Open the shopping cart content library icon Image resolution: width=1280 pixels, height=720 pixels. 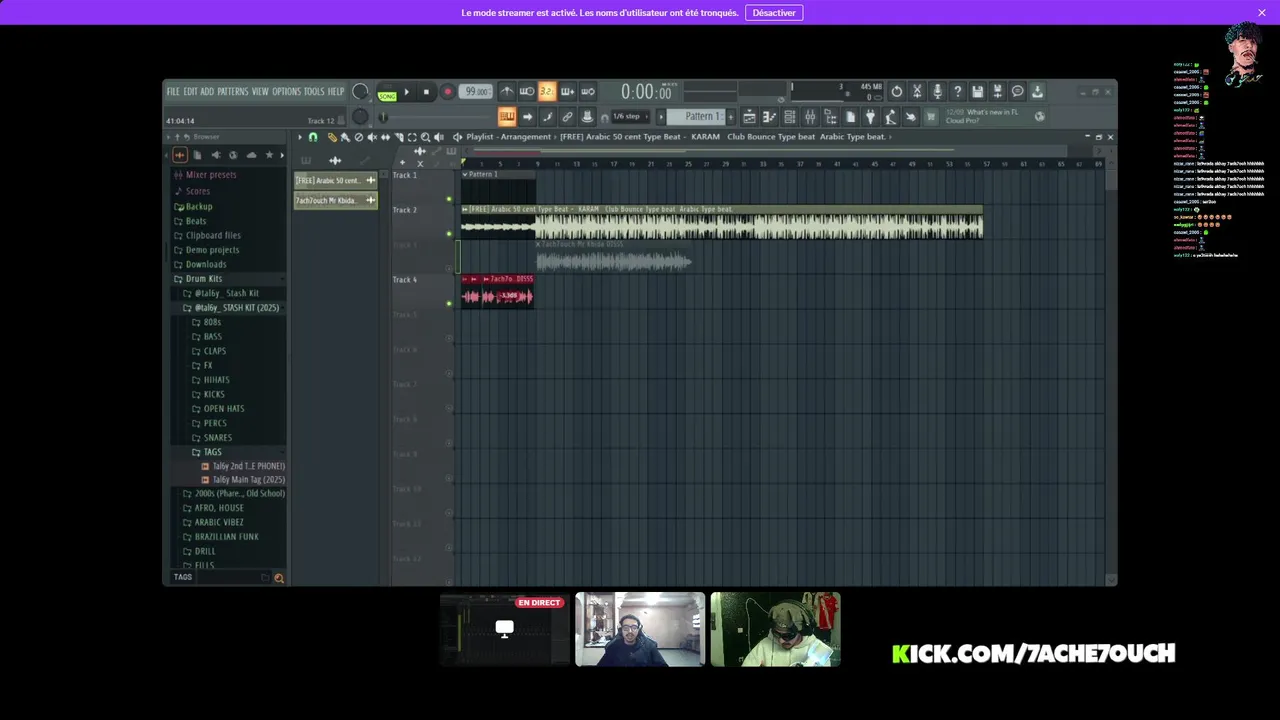tap(930, 117)
